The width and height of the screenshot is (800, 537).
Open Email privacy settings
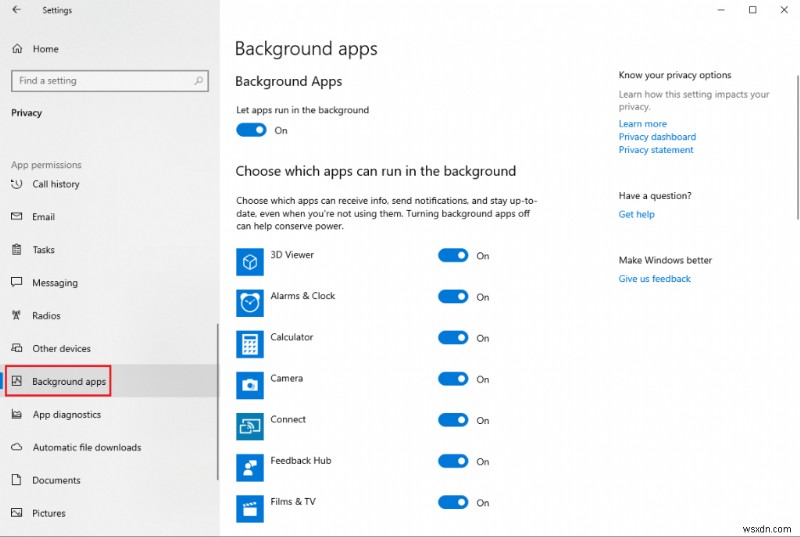click(109, 217)
